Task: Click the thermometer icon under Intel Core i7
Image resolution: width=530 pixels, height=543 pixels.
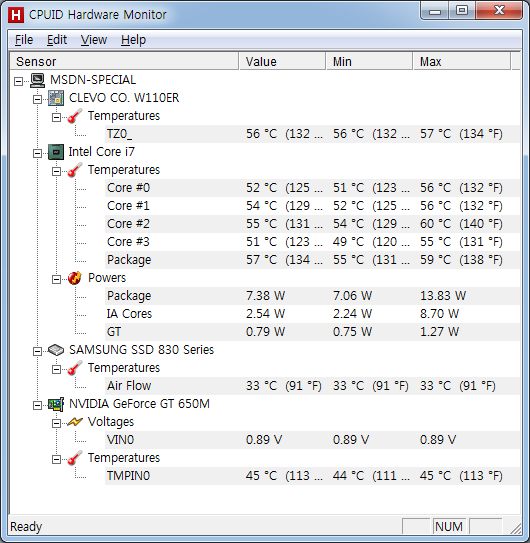Action: (x=75, y=170)
